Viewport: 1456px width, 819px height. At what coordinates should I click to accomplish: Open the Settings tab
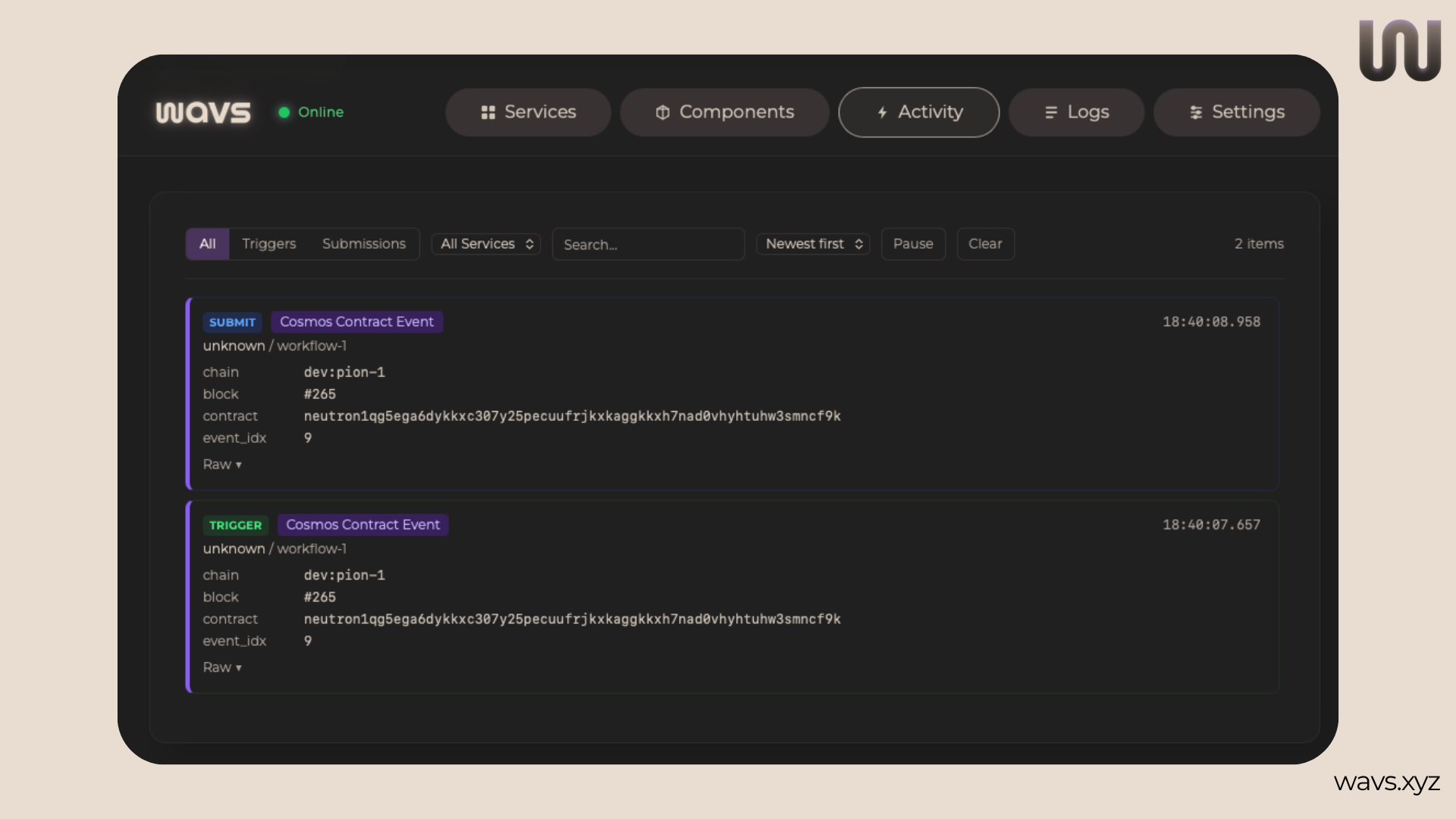click(1236, 112)
